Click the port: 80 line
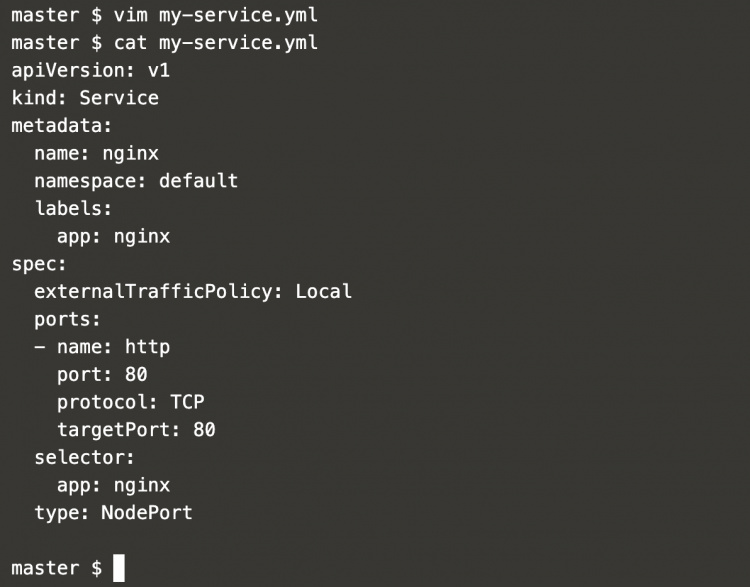Viewport: 750px width, 587px height. click(x=102, y=375)
